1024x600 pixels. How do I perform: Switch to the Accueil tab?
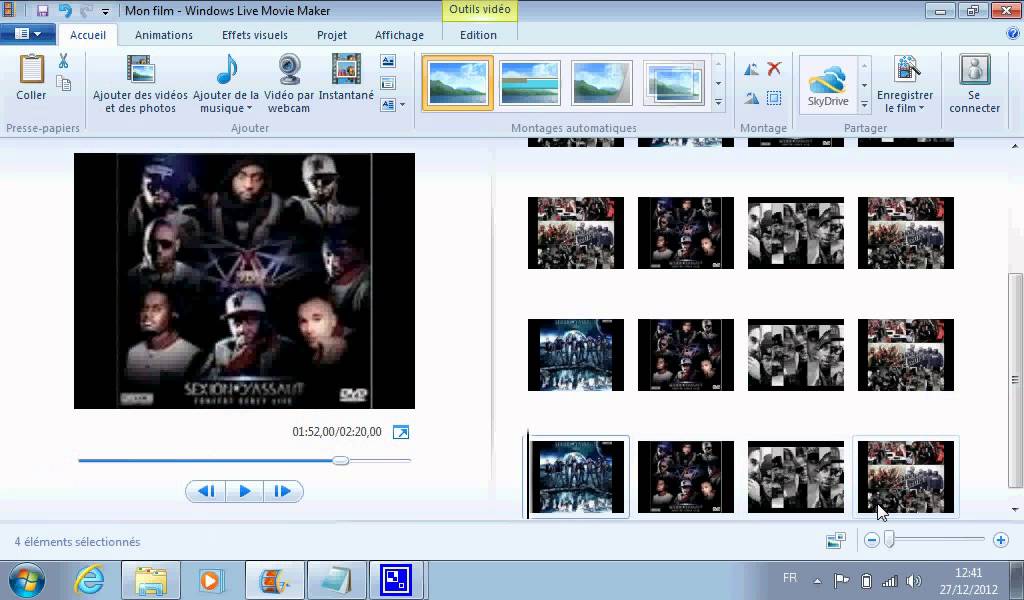coord(88,35)
